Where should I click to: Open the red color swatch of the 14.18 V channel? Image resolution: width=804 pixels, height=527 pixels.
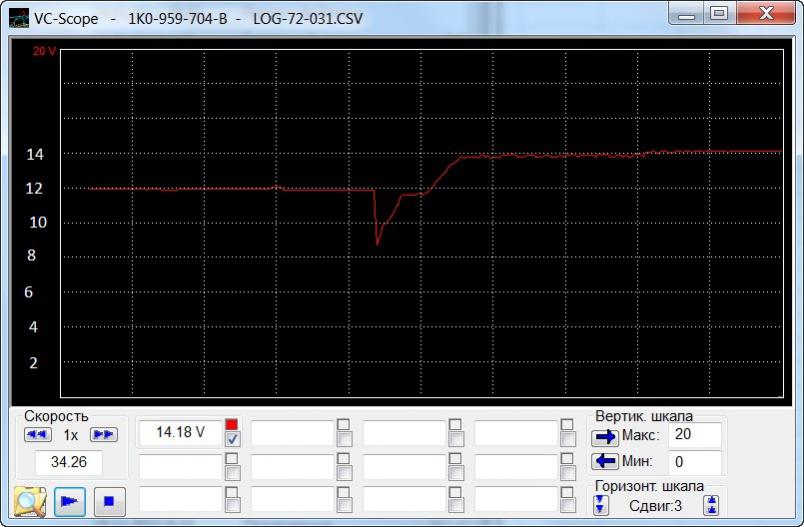click(x=232, y=424)
